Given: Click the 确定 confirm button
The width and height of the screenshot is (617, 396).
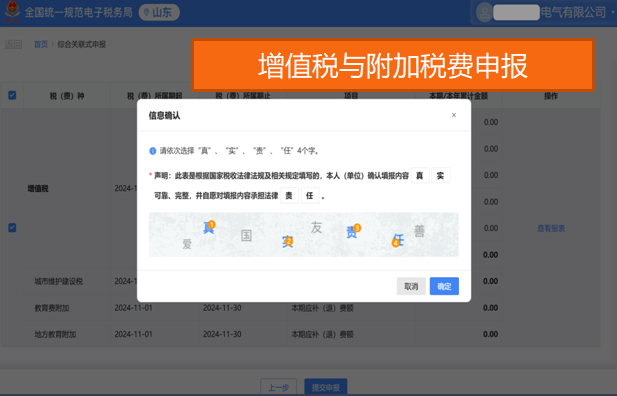Looking at the screenshot, I should pyautogui.click(x=444, y=286).
